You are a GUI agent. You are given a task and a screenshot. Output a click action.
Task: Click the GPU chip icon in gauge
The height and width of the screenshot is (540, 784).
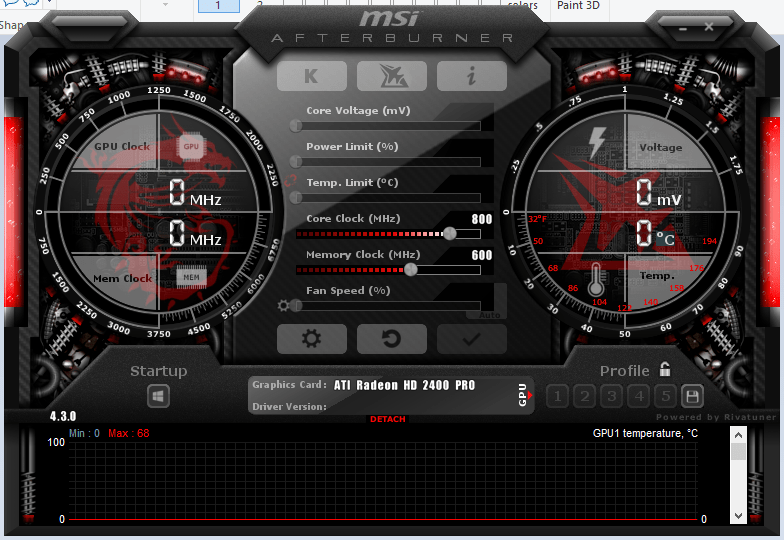[x=191, y=146]
